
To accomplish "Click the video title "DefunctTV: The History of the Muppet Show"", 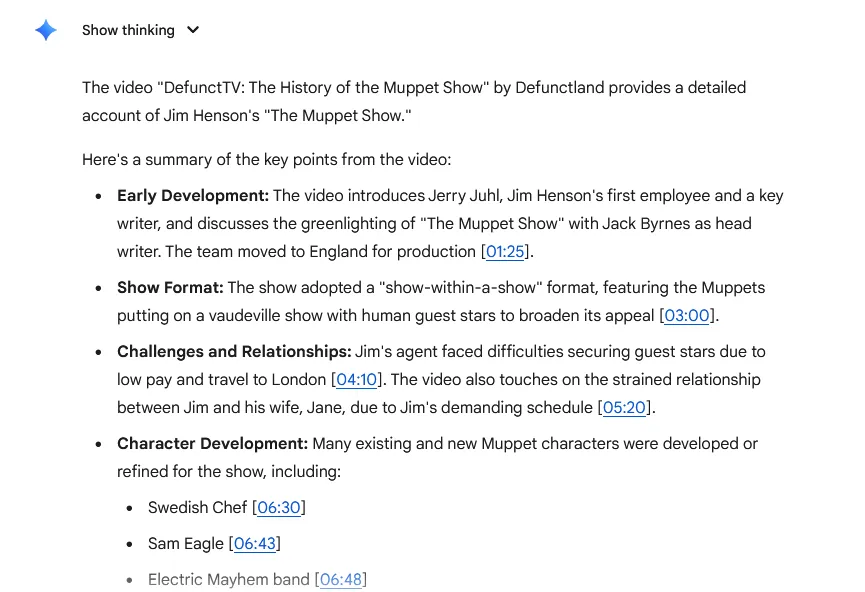I will tap(323, 88).
